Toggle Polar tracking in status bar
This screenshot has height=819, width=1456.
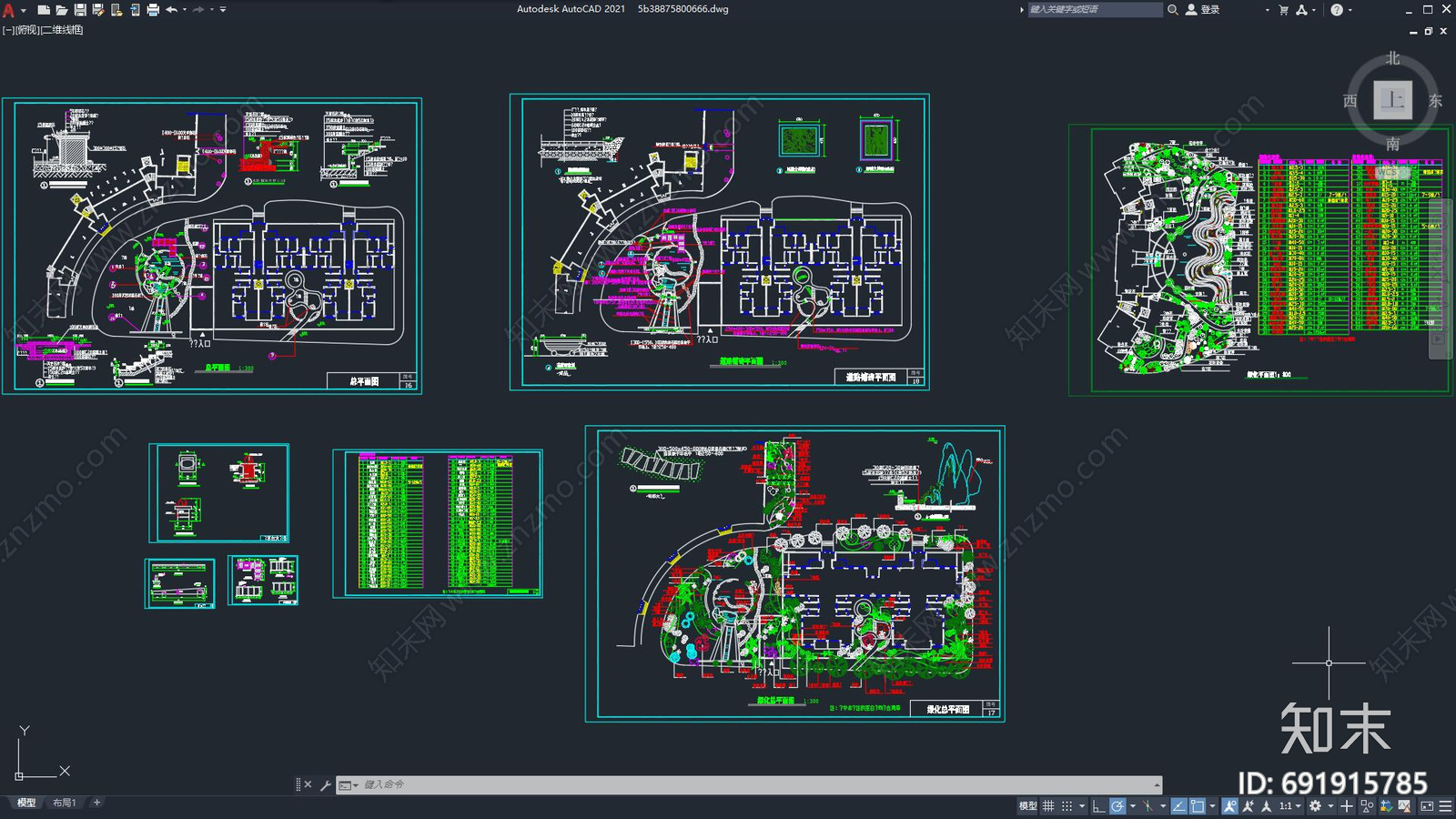[1117, 806]
